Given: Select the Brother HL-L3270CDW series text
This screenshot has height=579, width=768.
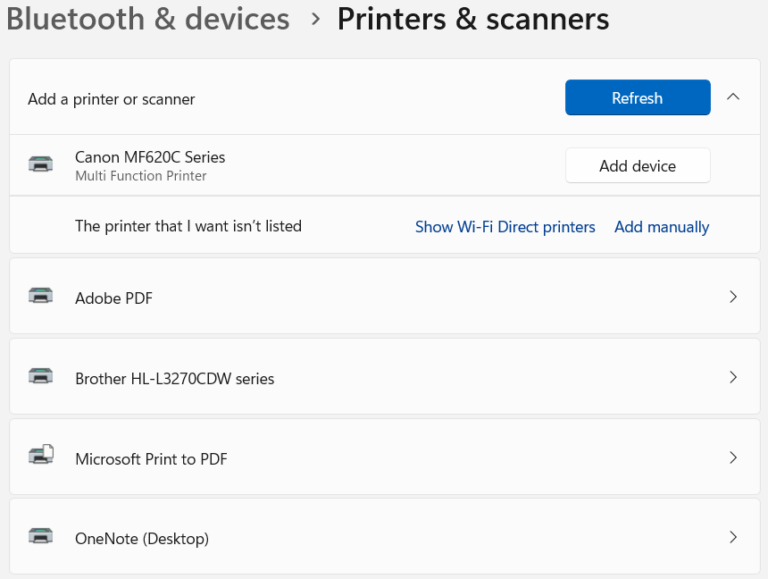Looking at the screenshot, I should pos(174,379).
